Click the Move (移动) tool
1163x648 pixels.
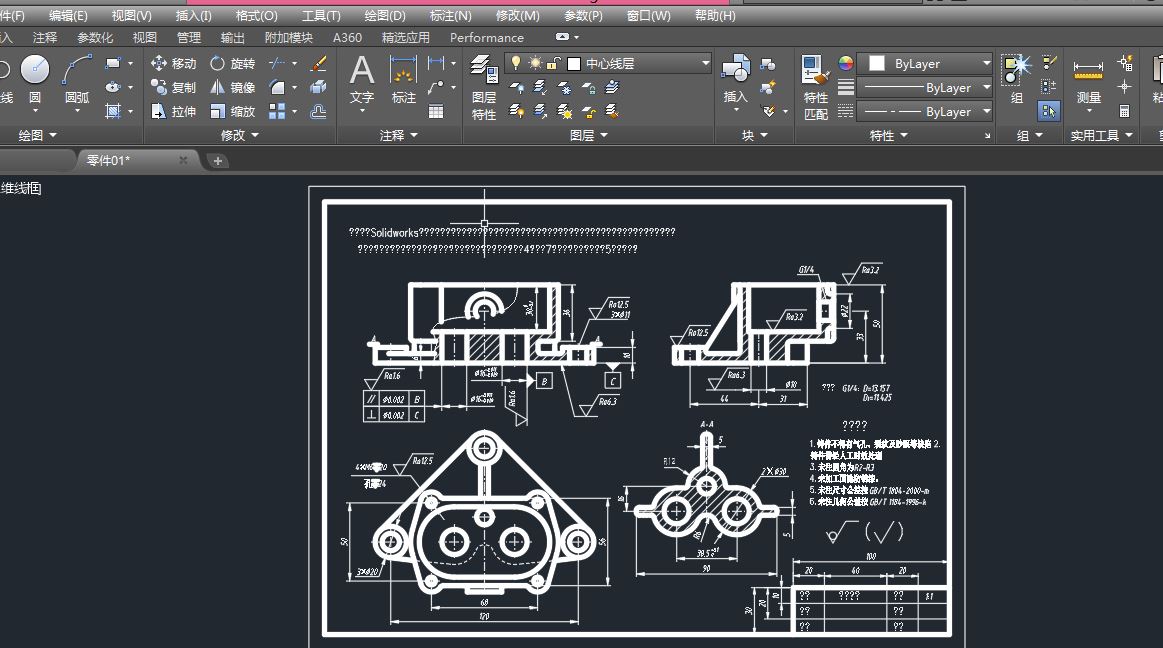pos(174,64)
